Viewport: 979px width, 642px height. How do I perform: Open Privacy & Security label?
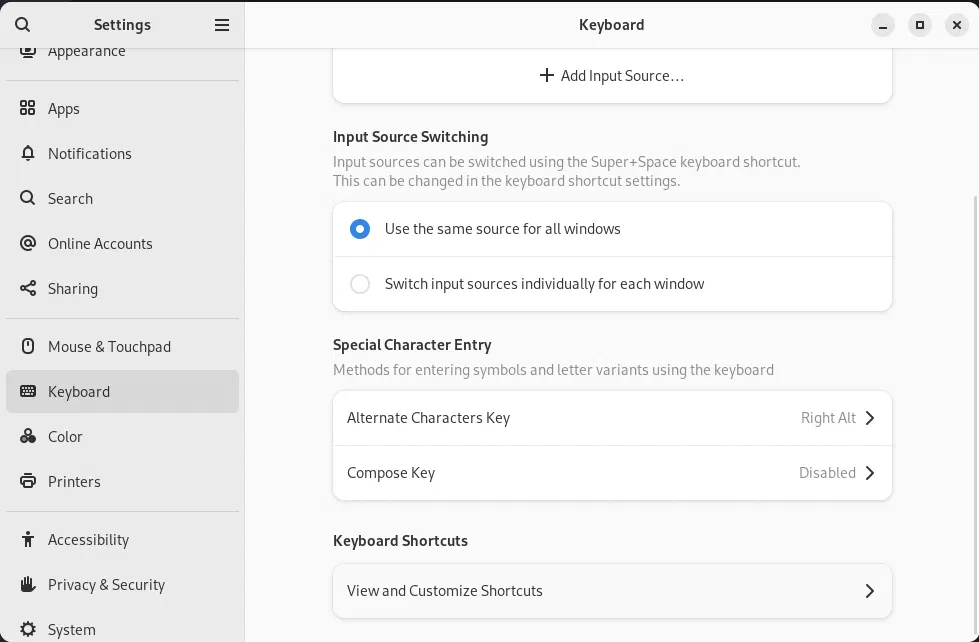pyautogui.click(x=107, y=585)
